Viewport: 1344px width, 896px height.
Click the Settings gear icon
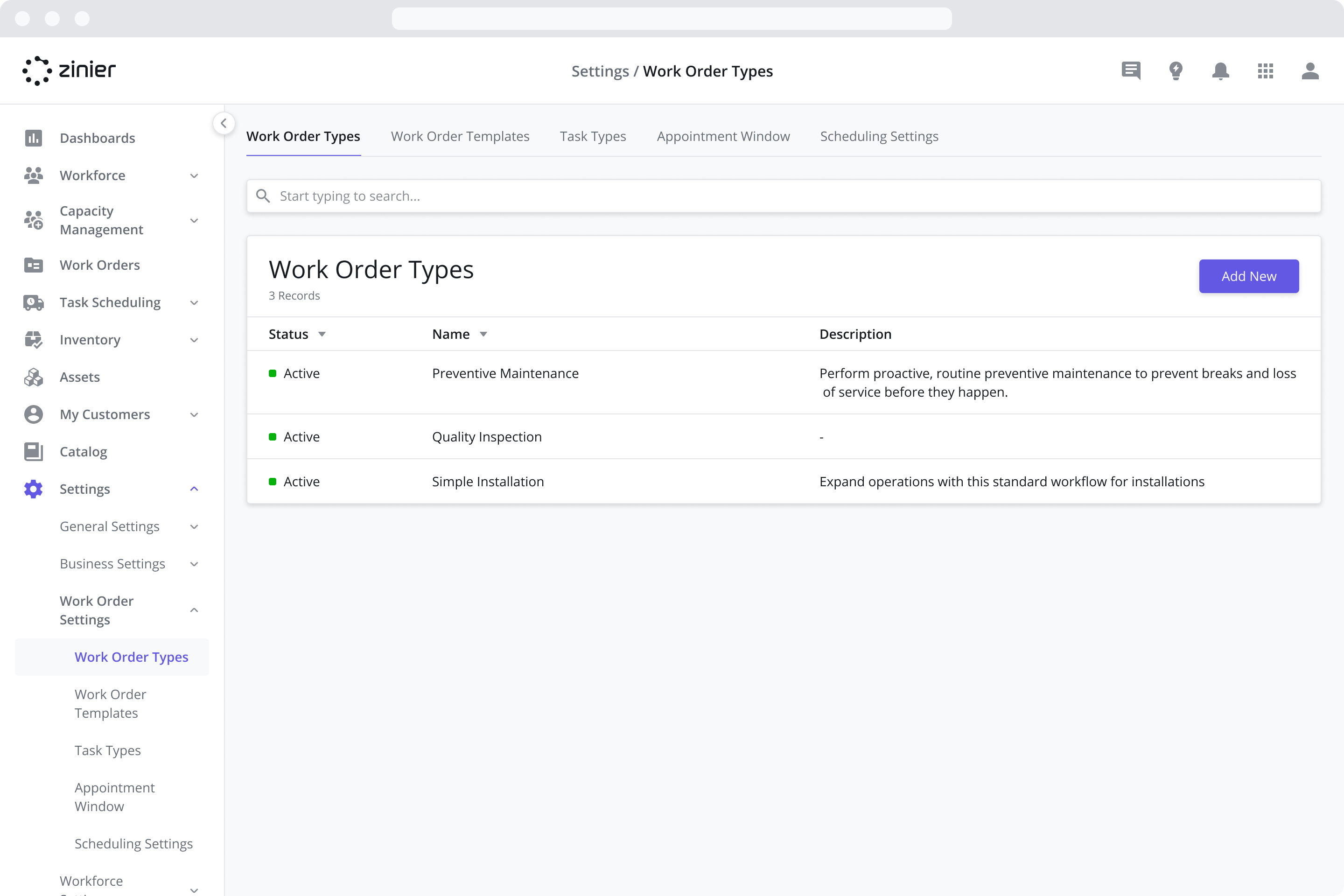[33, 489]
